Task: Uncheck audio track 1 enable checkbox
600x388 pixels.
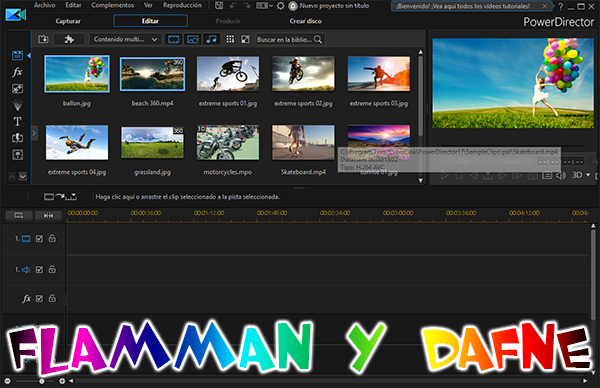Action: click(x=39, y=270)
